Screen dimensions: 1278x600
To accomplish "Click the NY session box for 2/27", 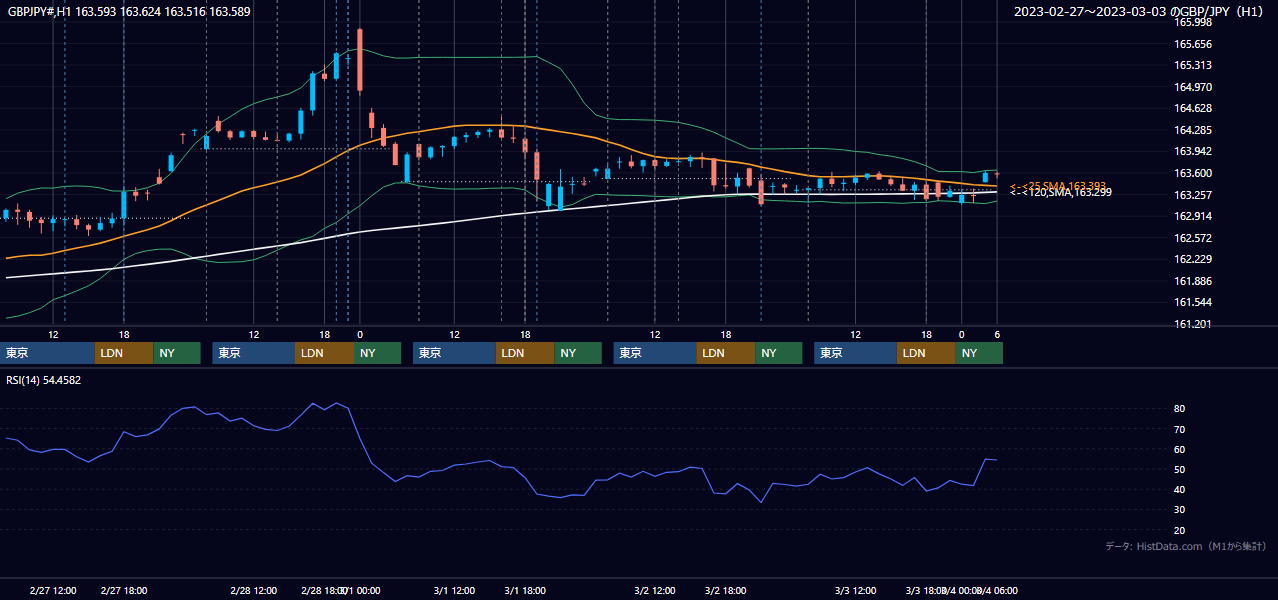I will (177, 353).
